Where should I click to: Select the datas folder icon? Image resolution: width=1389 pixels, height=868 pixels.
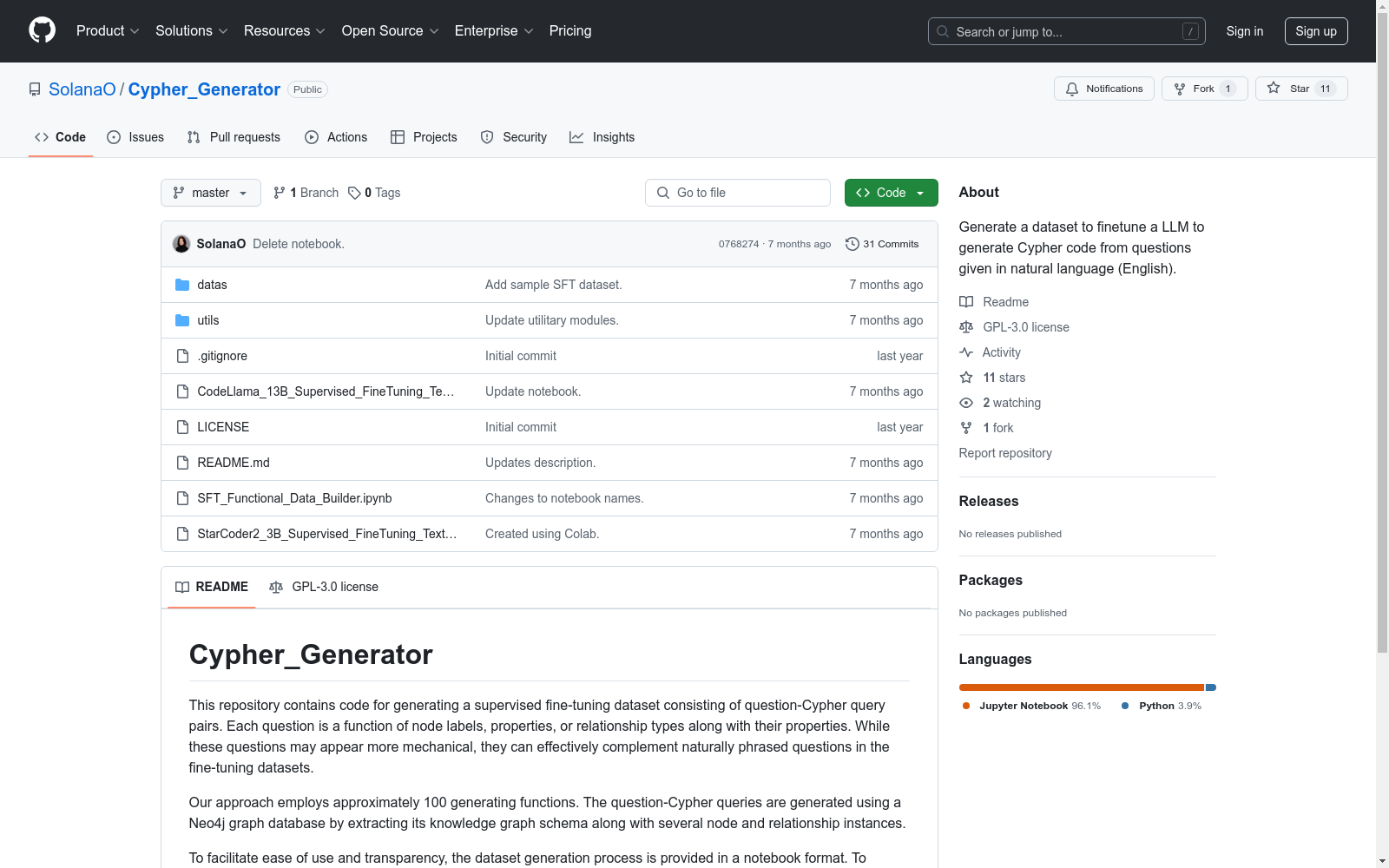(x=182, y=284)
